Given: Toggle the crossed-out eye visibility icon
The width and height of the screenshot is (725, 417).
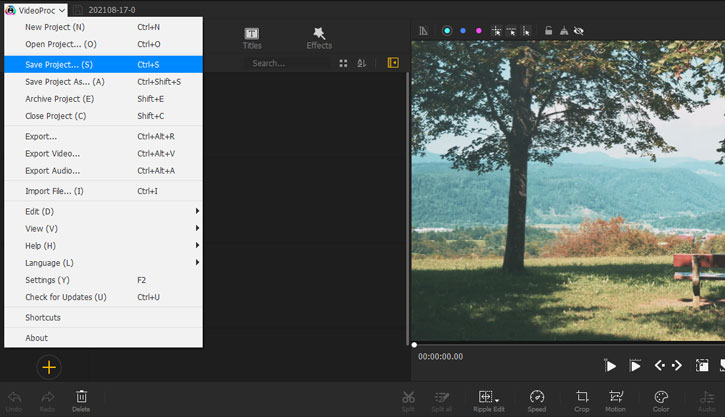Looking at the screenshot, I should (x=578, y=31).
